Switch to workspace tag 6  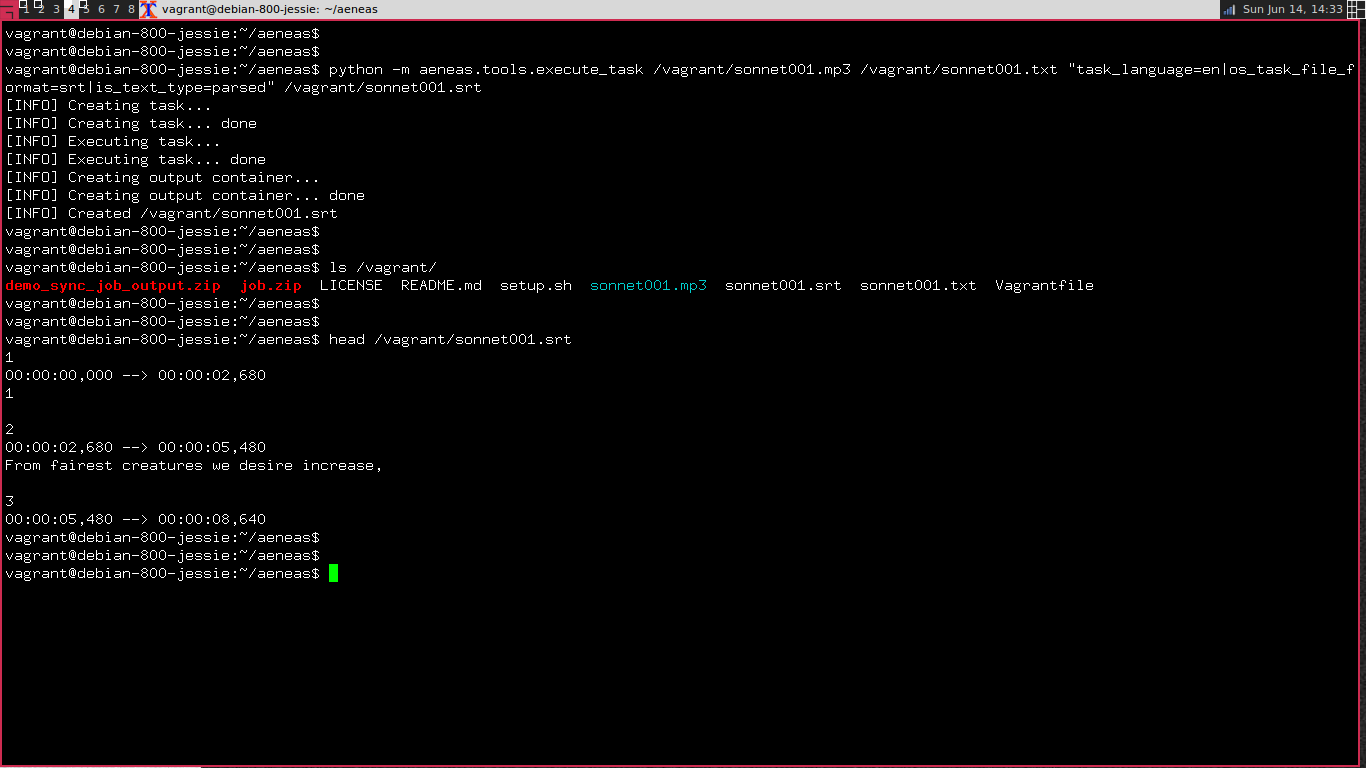(101, 9)
